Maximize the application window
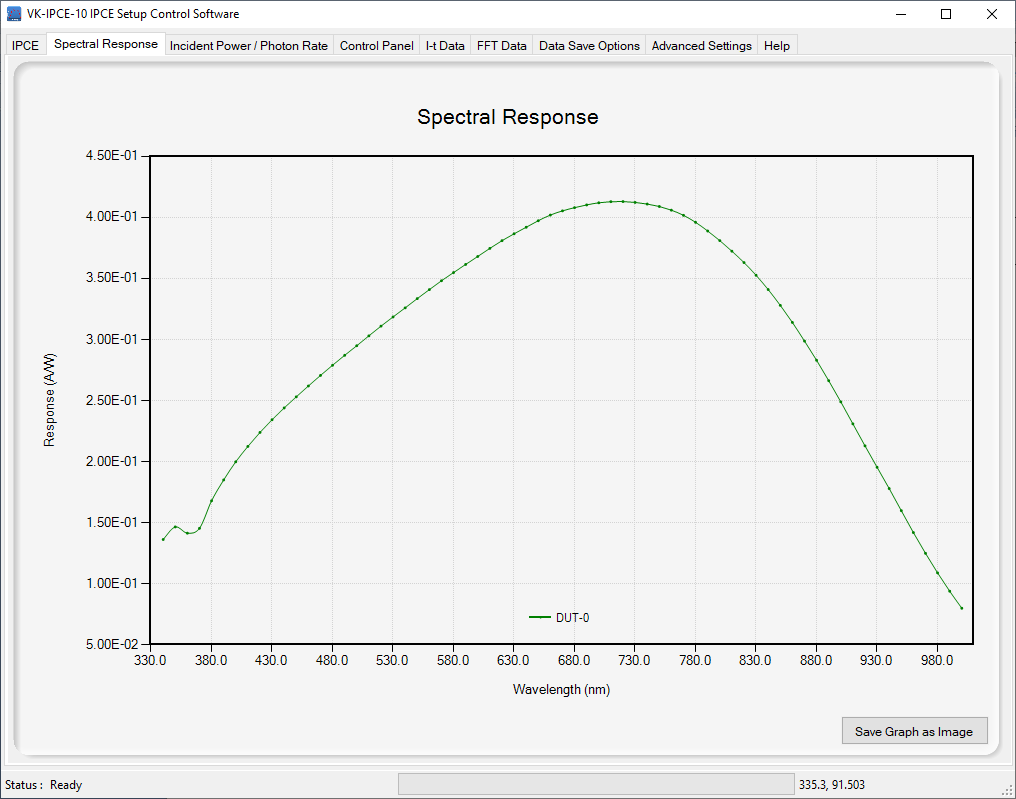The height and width of the screenshot is (799, 1016). point(946,14)
